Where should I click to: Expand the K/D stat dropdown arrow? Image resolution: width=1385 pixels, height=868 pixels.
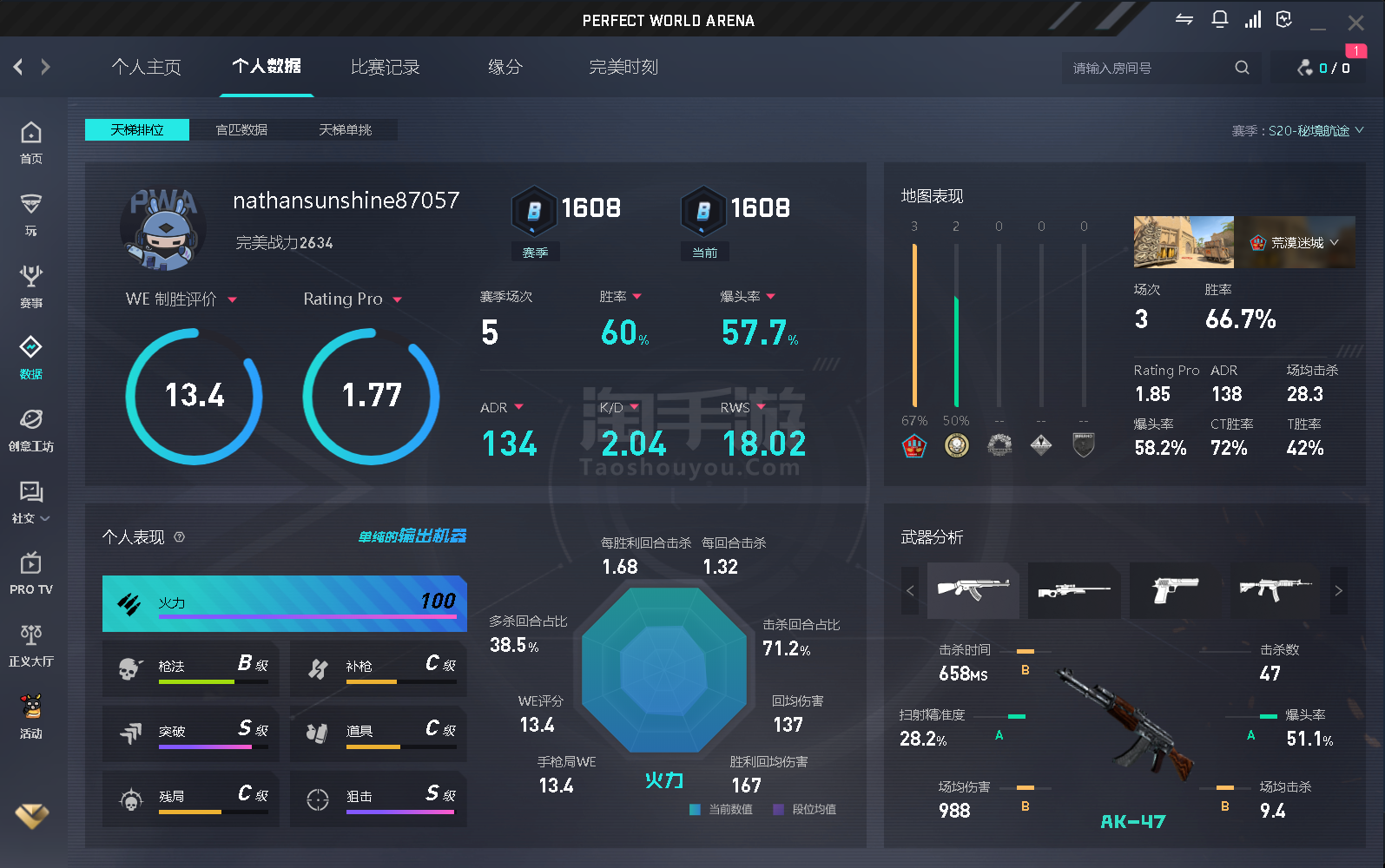pyautogui.click(x=635, y=407)
